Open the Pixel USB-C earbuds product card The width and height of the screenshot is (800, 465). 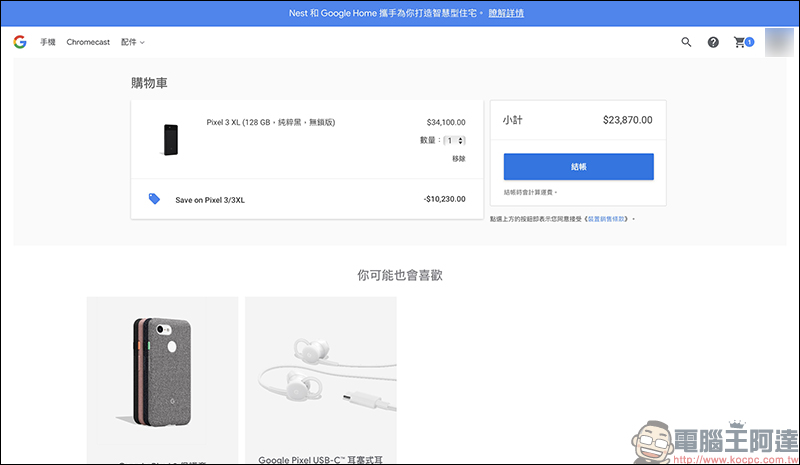tap(320, 380)
